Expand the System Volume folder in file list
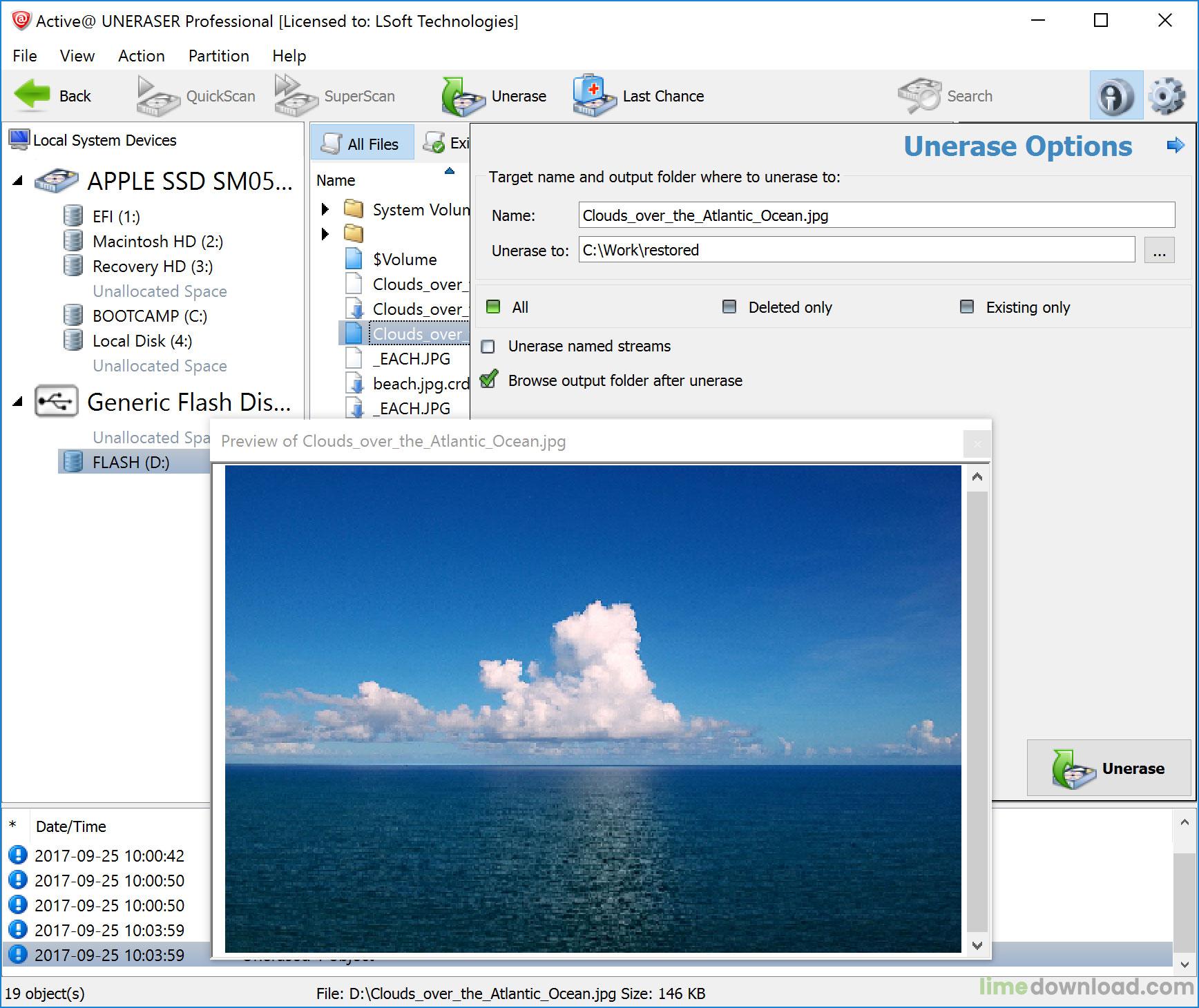 325,209
